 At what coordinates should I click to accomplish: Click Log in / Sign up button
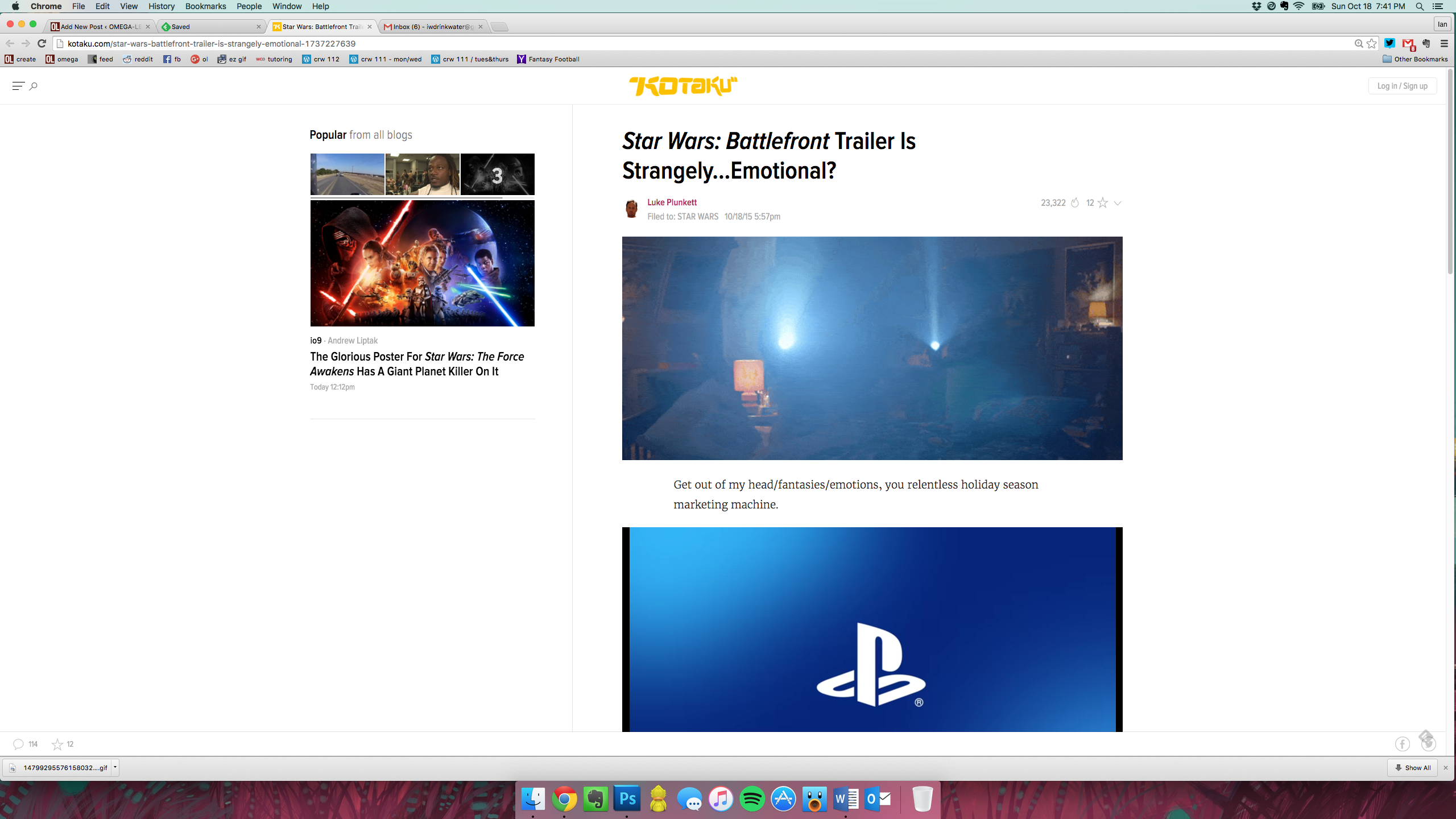pyautogui.click(x=1402, y=86)
